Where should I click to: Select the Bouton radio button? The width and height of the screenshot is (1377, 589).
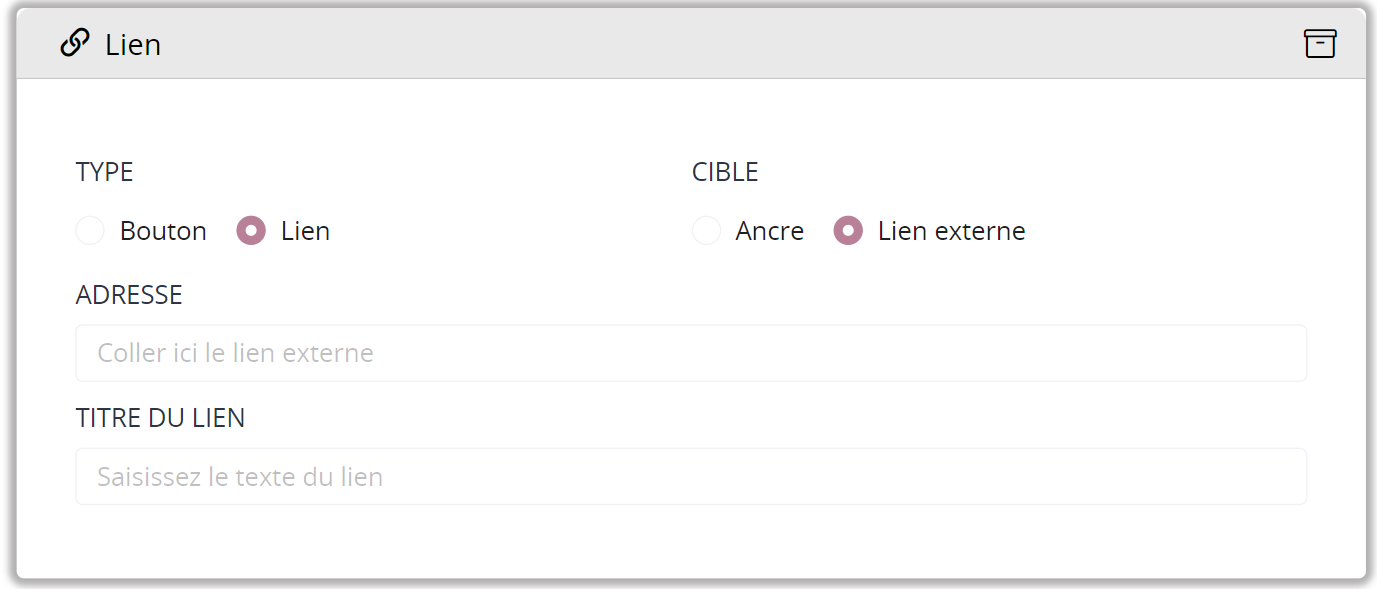point(90,231)
